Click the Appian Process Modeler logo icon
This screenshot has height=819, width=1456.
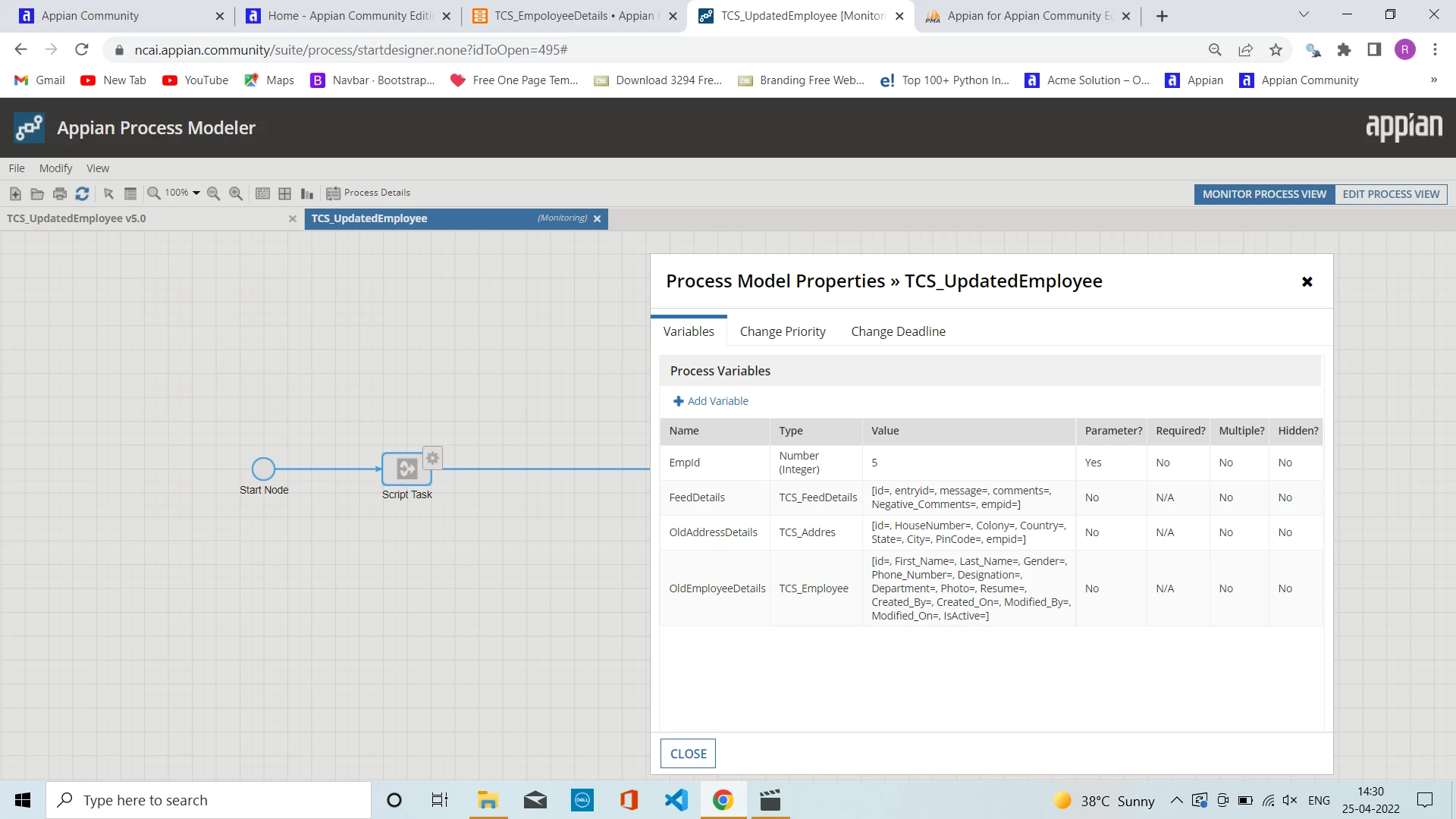pyautogui.click(x=29, y=127)
